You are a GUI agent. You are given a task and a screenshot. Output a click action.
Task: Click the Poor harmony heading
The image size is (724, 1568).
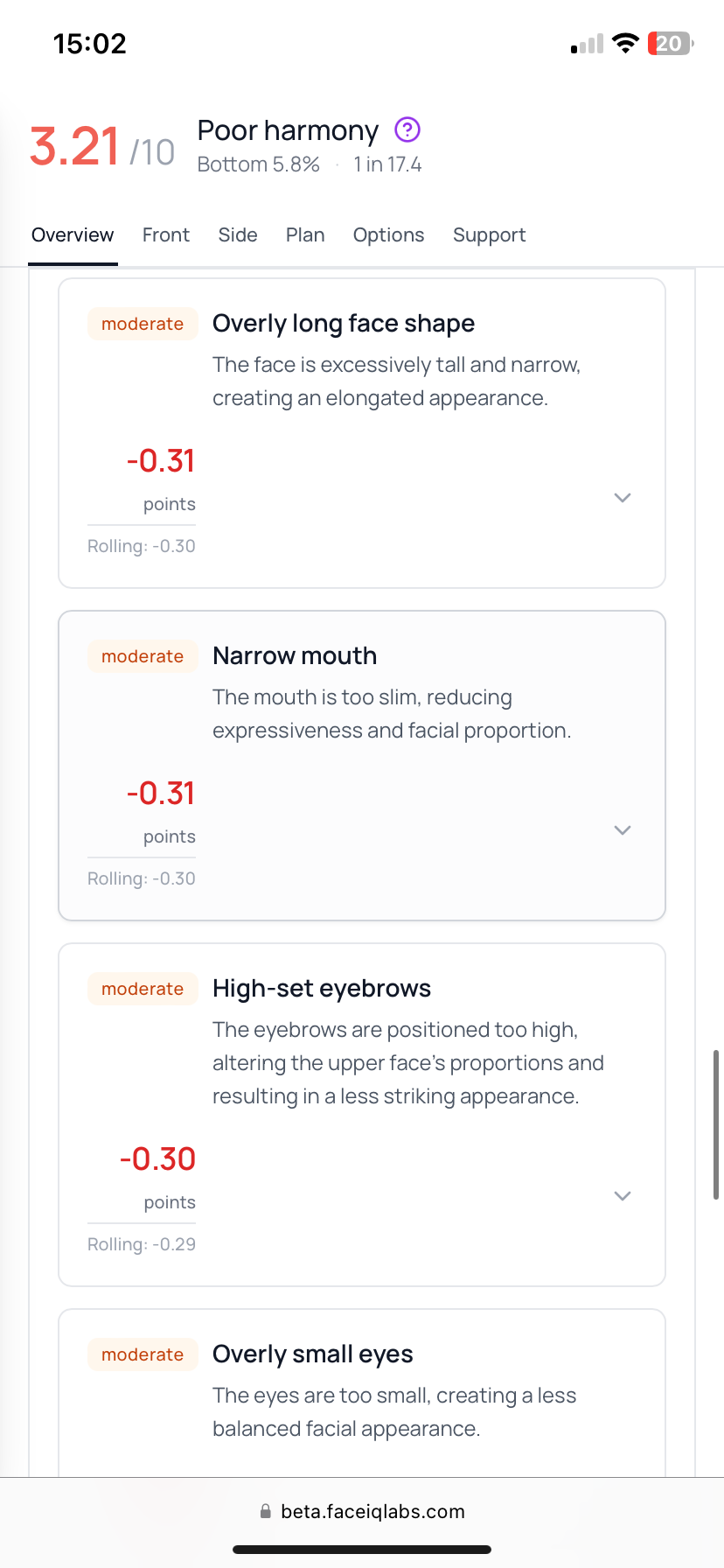288,130
